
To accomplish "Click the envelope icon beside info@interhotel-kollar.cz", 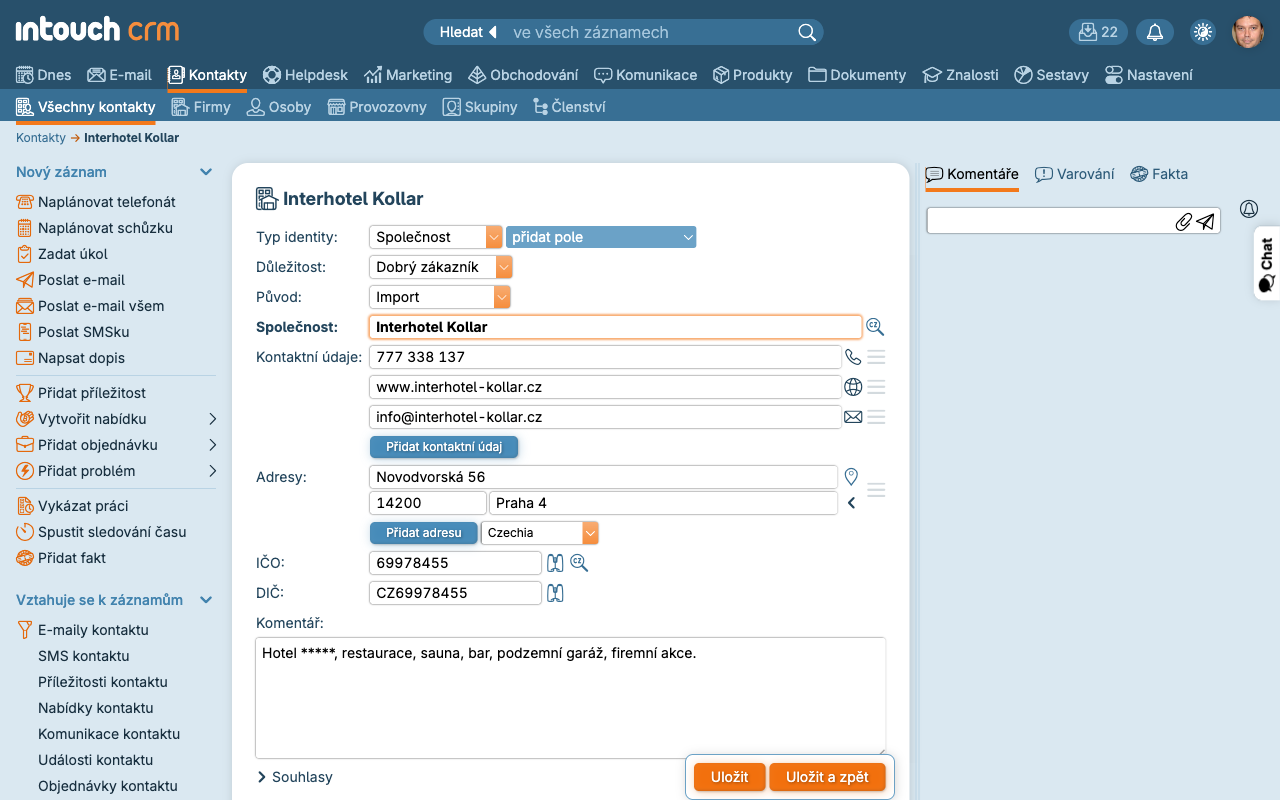I will point(852,417).
